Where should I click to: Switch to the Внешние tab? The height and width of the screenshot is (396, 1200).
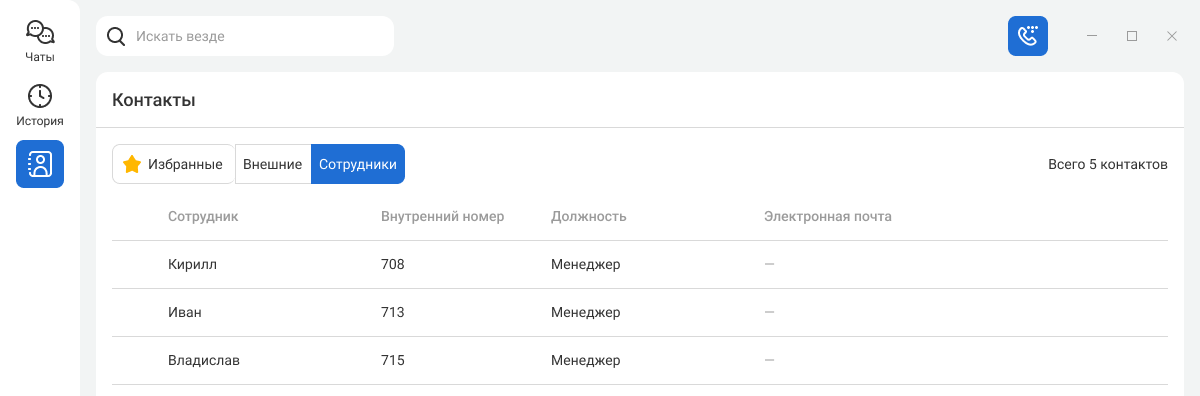[x=272, y=164]
